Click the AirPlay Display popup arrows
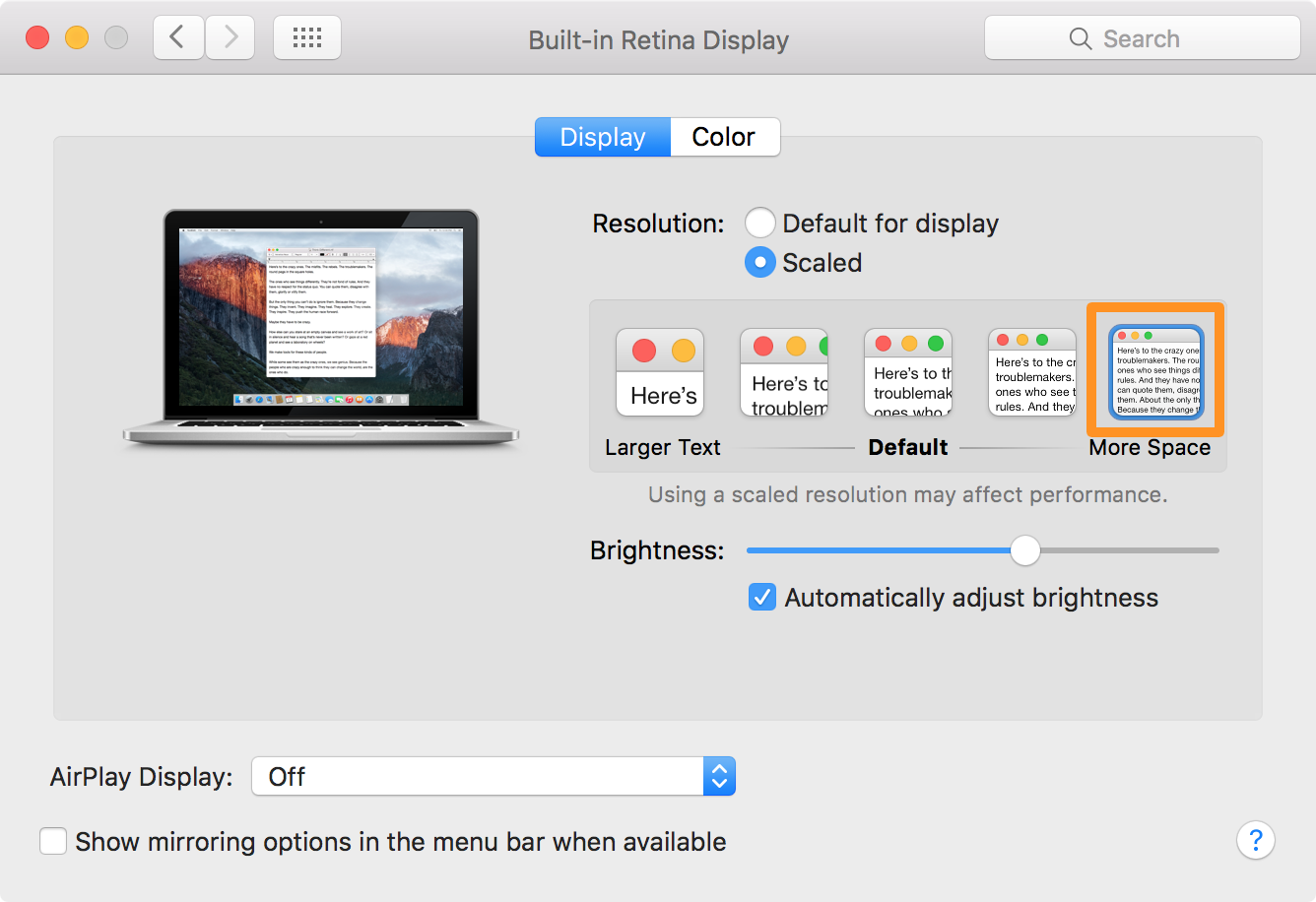The image size is (1316, 902). point(718,776)
